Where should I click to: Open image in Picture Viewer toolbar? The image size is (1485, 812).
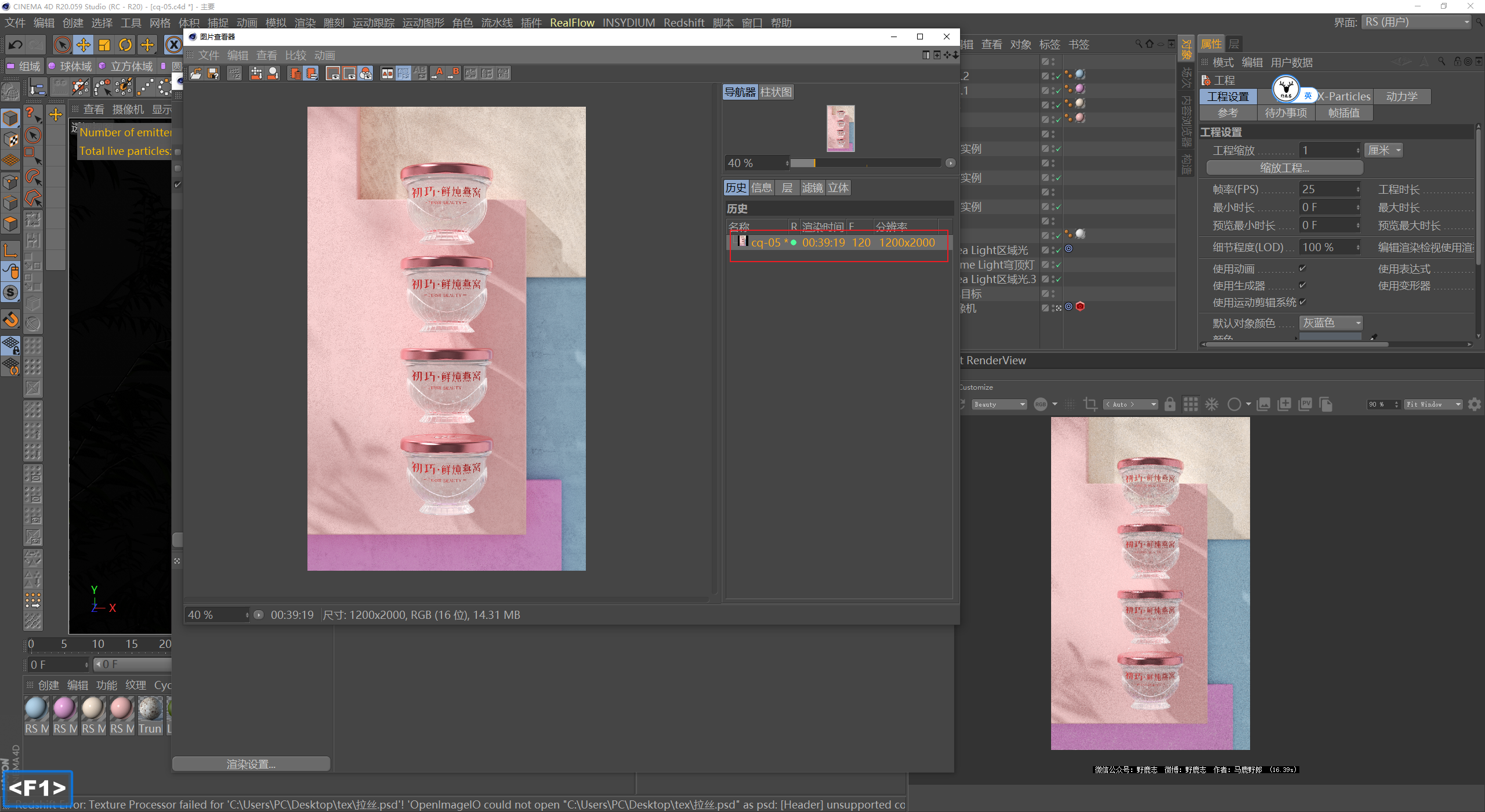[x=196, y=73]
